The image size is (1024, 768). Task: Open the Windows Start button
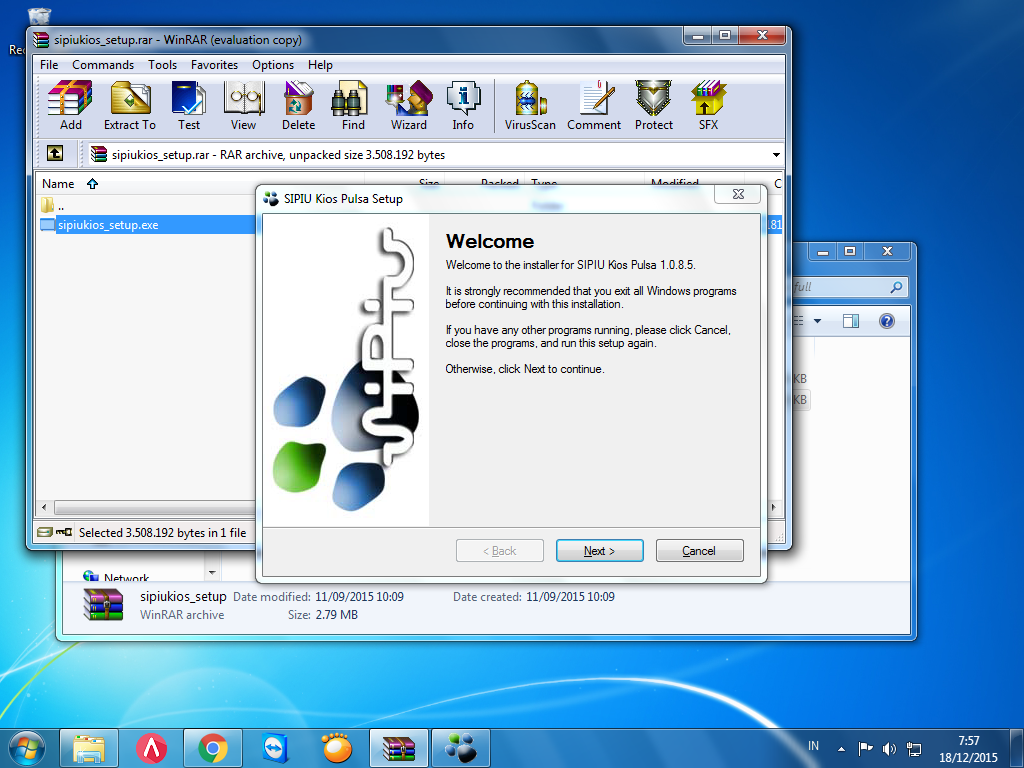[x=27, y=748]
